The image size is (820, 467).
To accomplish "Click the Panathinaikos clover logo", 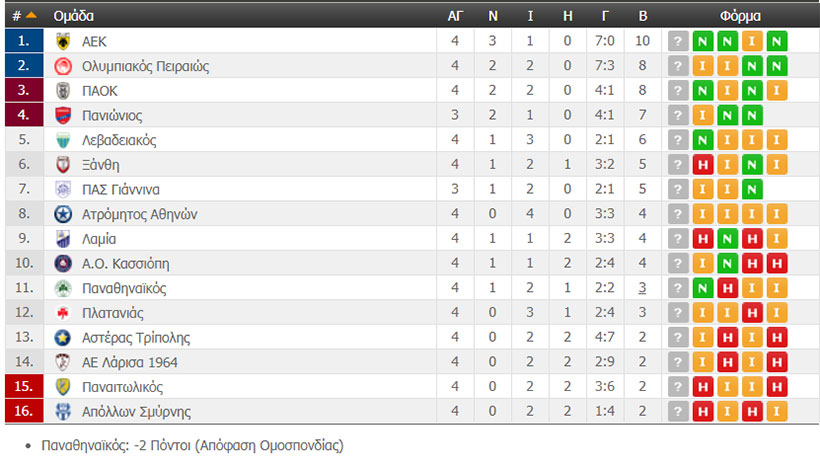I will [63, 288].
